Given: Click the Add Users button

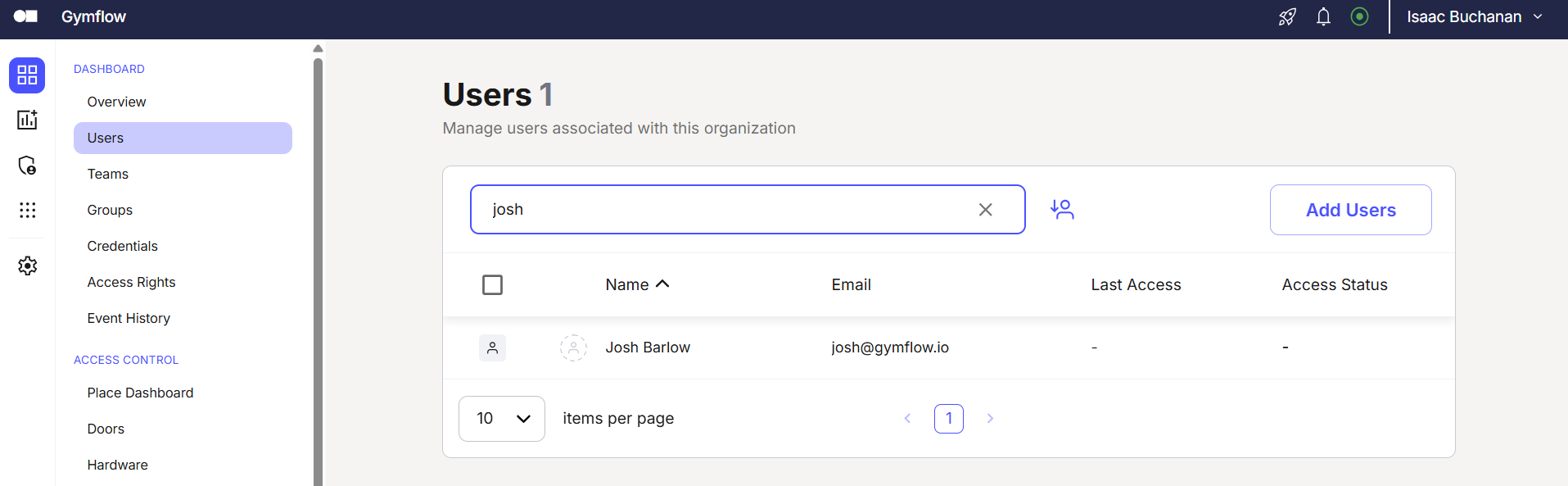Looking at the screenshot, I should click(1350, 210).
